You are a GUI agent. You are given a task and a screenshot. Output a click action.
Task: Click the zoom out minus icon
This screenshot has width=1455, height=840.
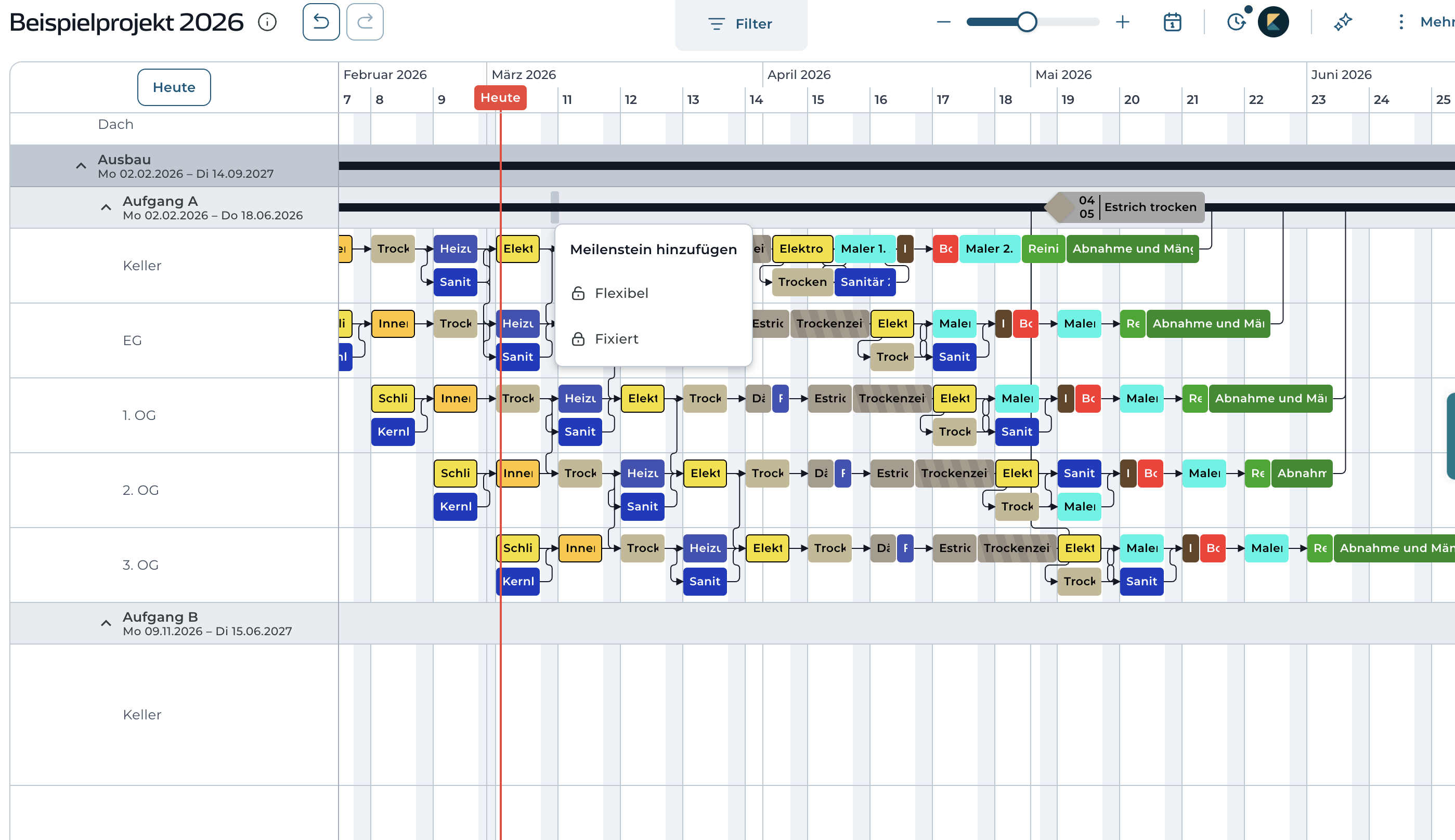point(944,22)
